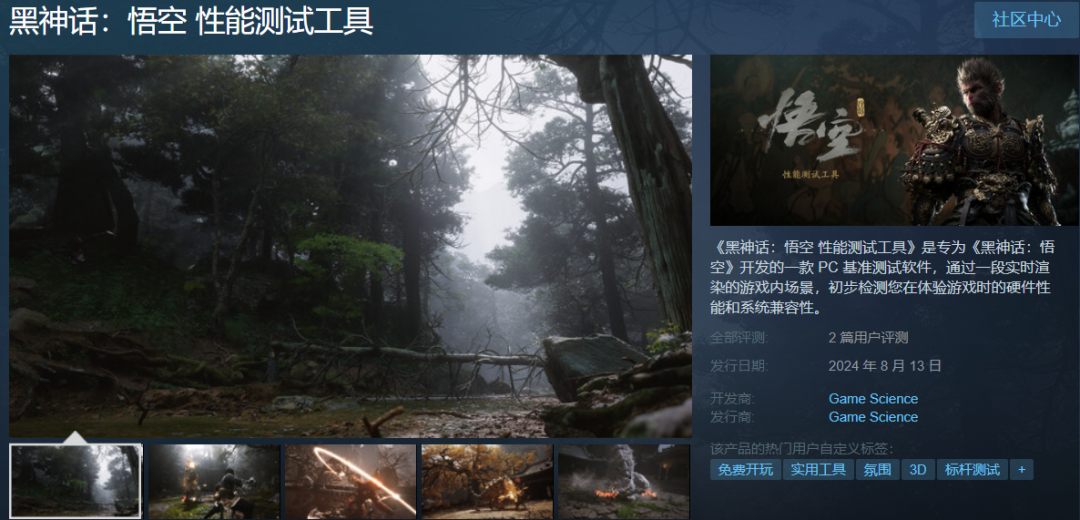The image size is (1080, 520).
Task: Click the release date 2024 年 8 月 13 日
Action: point(884,366)
